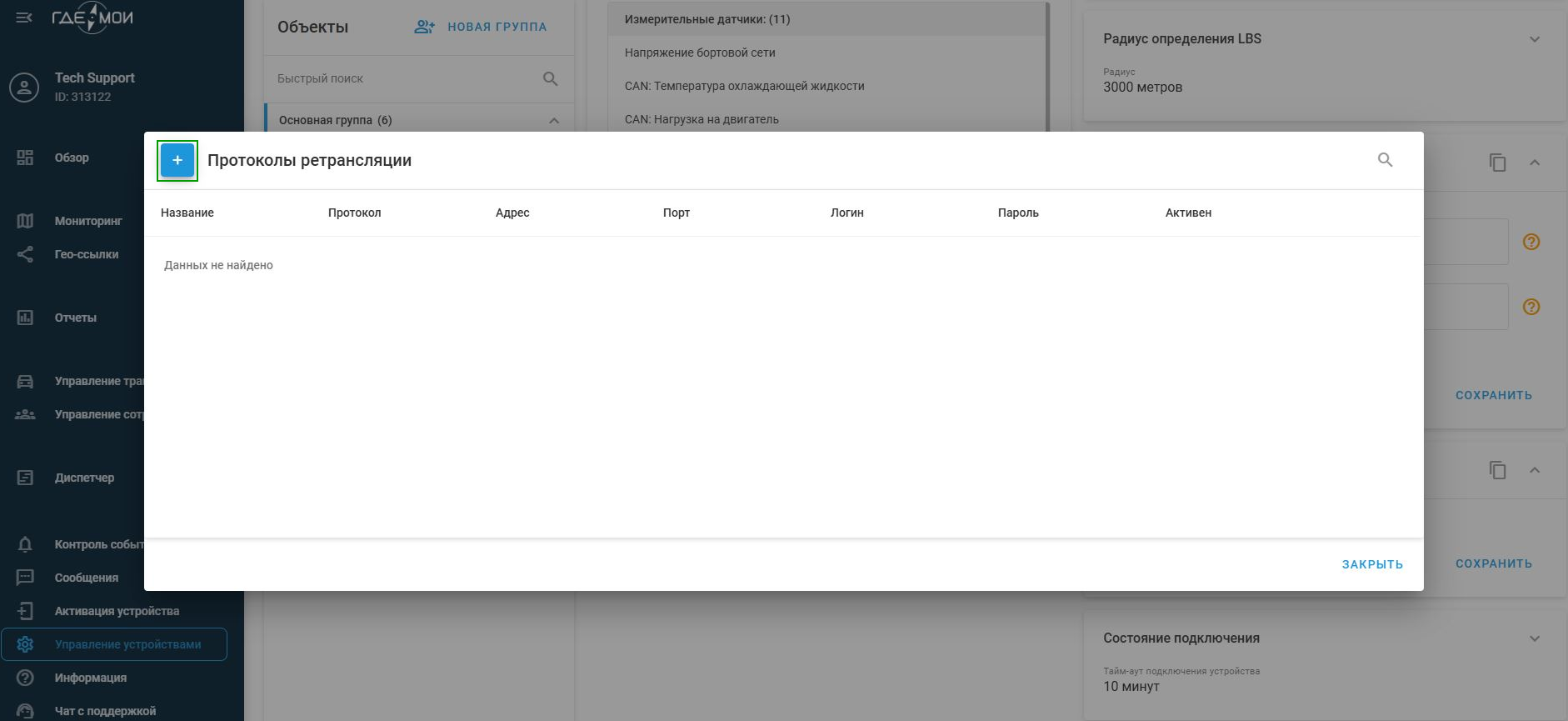Click the upper orange help question icon
Screen dimensions: 1568x721
[x=1531, y=242]
